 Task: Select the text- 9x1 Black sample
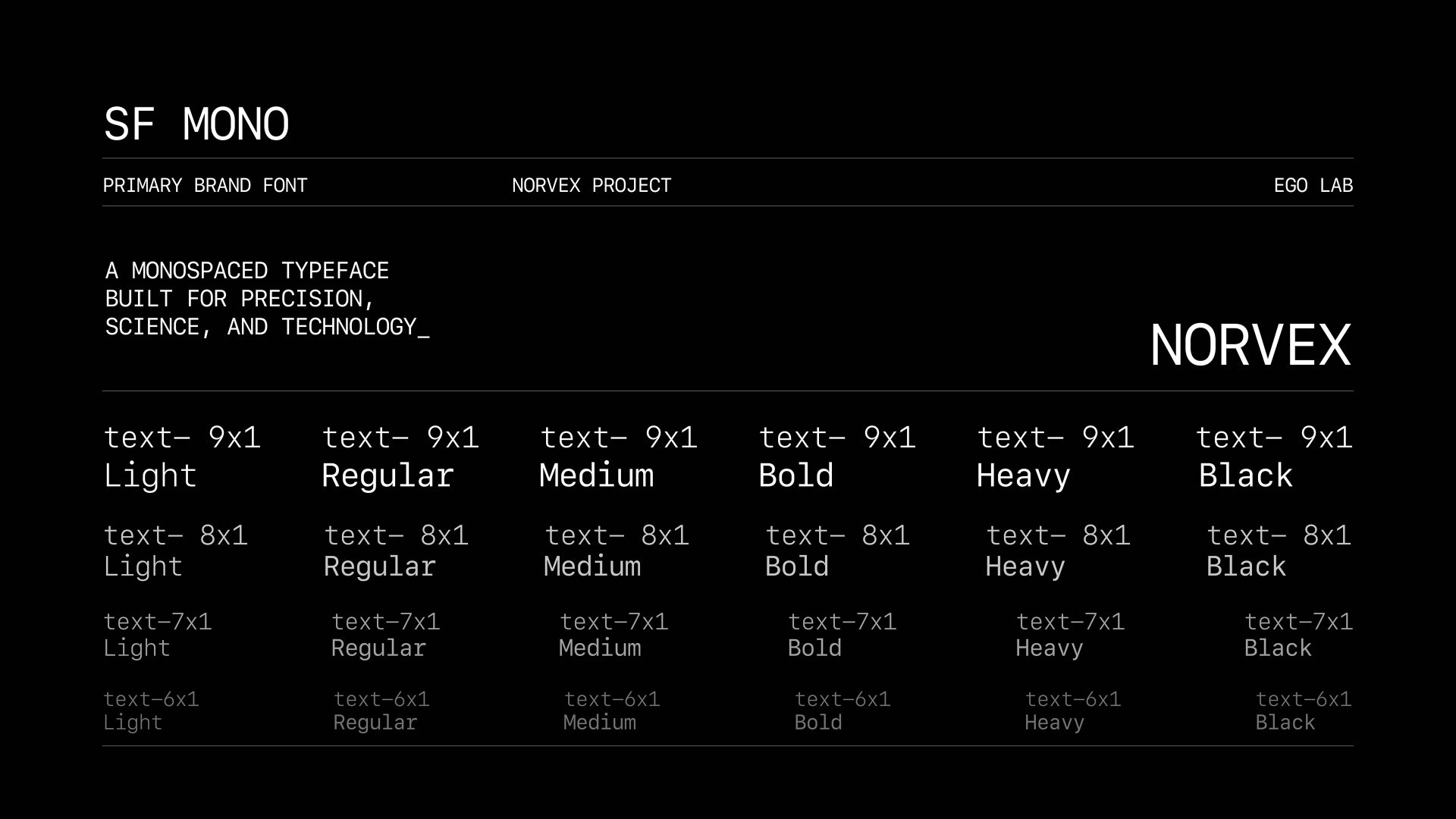pyautogui.click(x=1274, y=457)
